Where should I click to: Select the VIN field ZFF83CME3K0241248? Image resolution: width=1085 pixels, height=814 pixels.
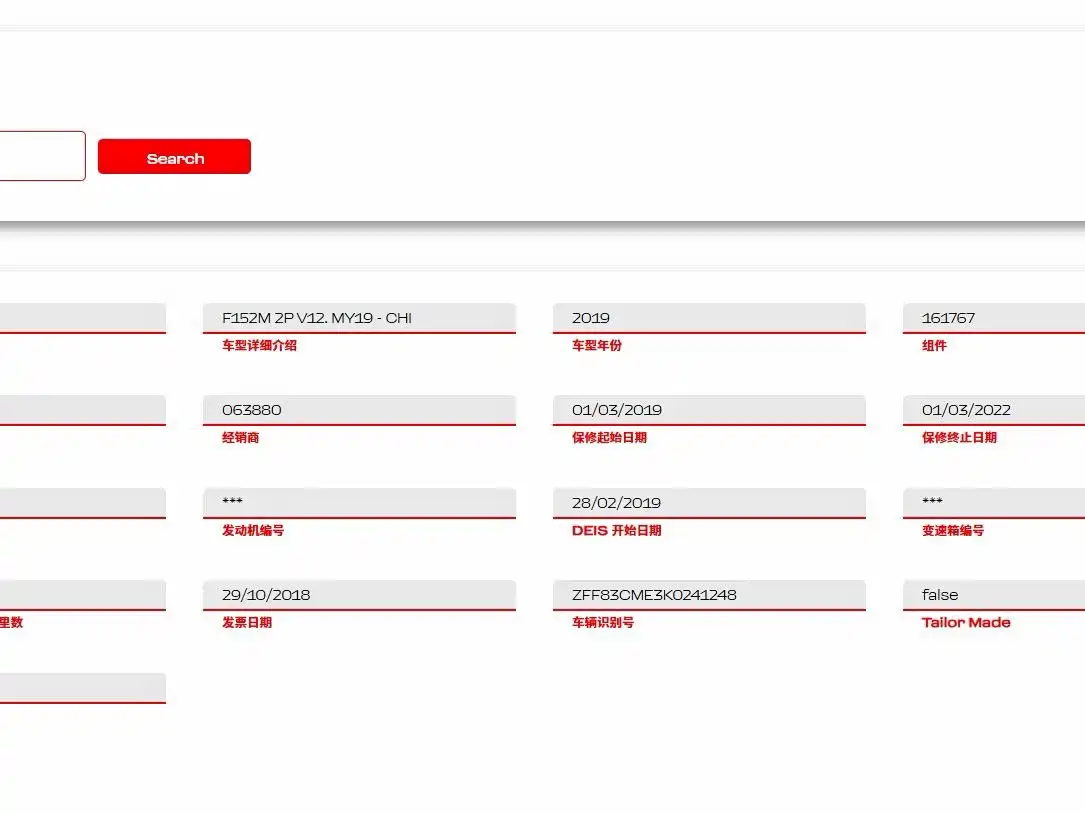(709, 595)
